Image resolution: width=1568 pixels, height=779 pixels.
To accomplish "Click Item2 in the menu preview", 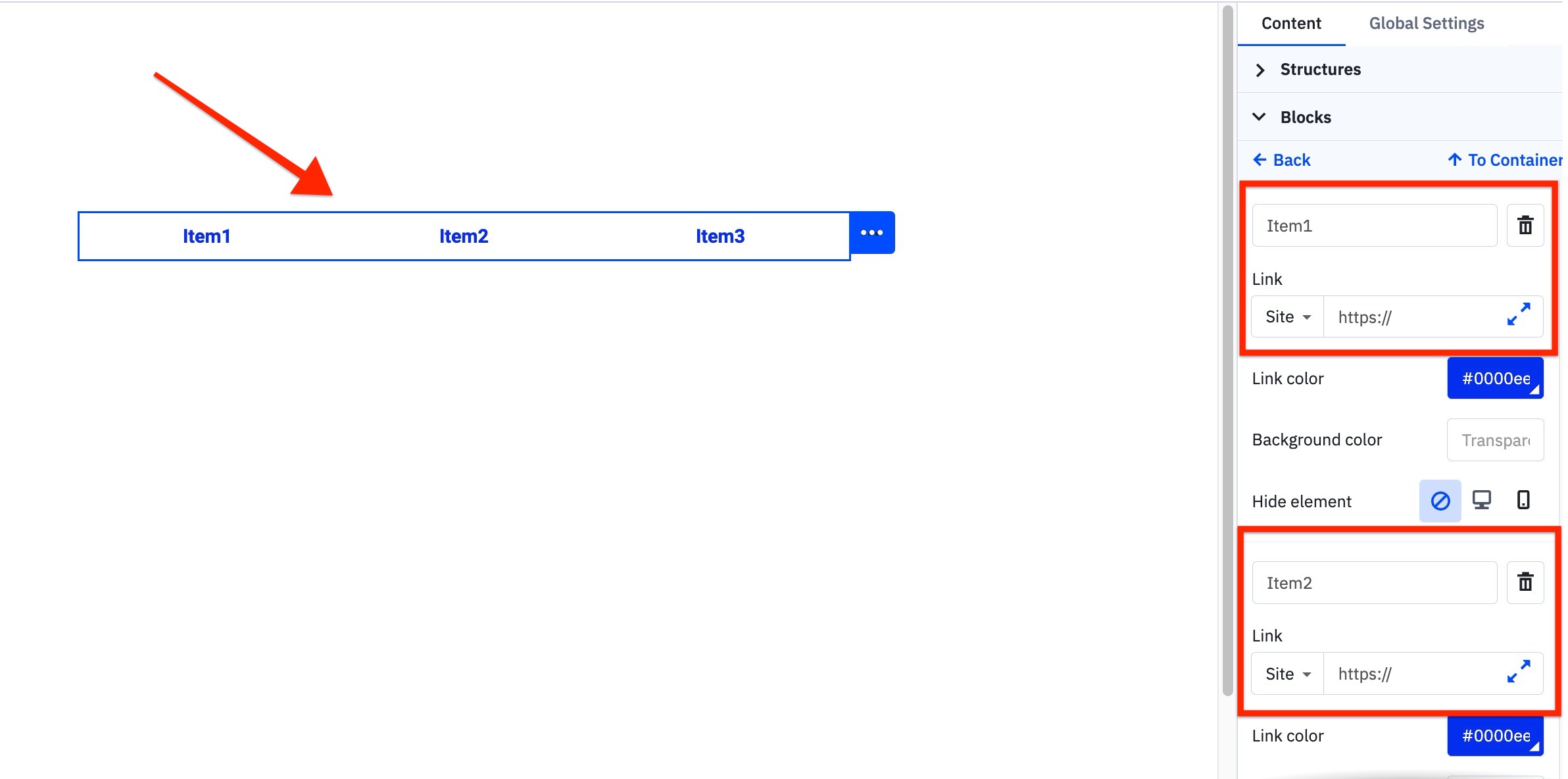I will point(464,236).
